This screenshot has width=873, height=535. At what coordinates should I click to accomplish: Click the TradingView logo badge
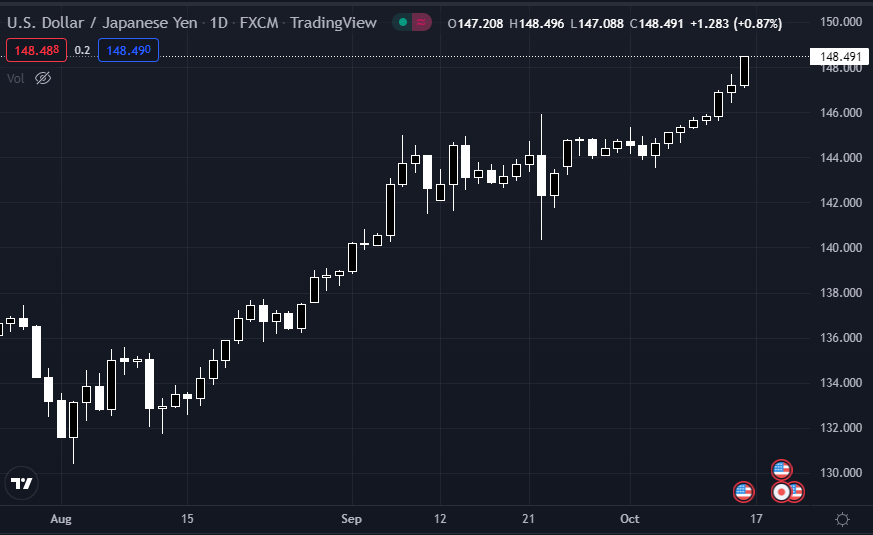22,483
